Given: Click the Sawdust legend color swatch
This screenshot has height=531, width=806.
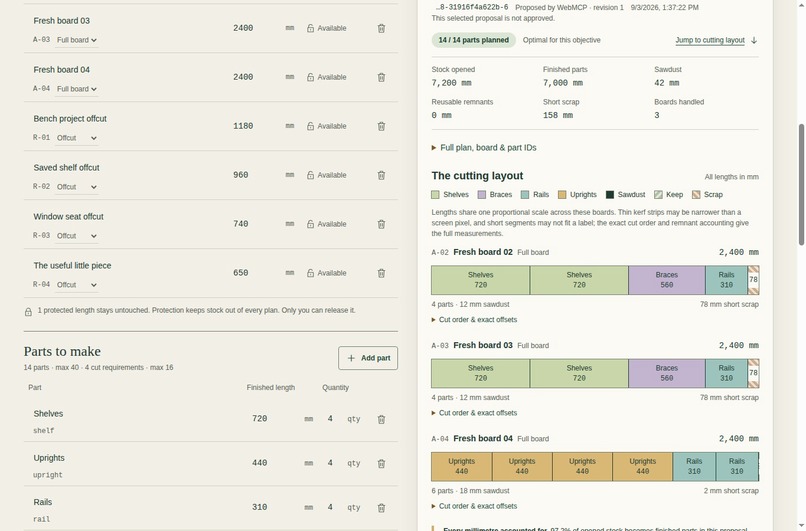Looking at the screenshot, I should [610, 195].
